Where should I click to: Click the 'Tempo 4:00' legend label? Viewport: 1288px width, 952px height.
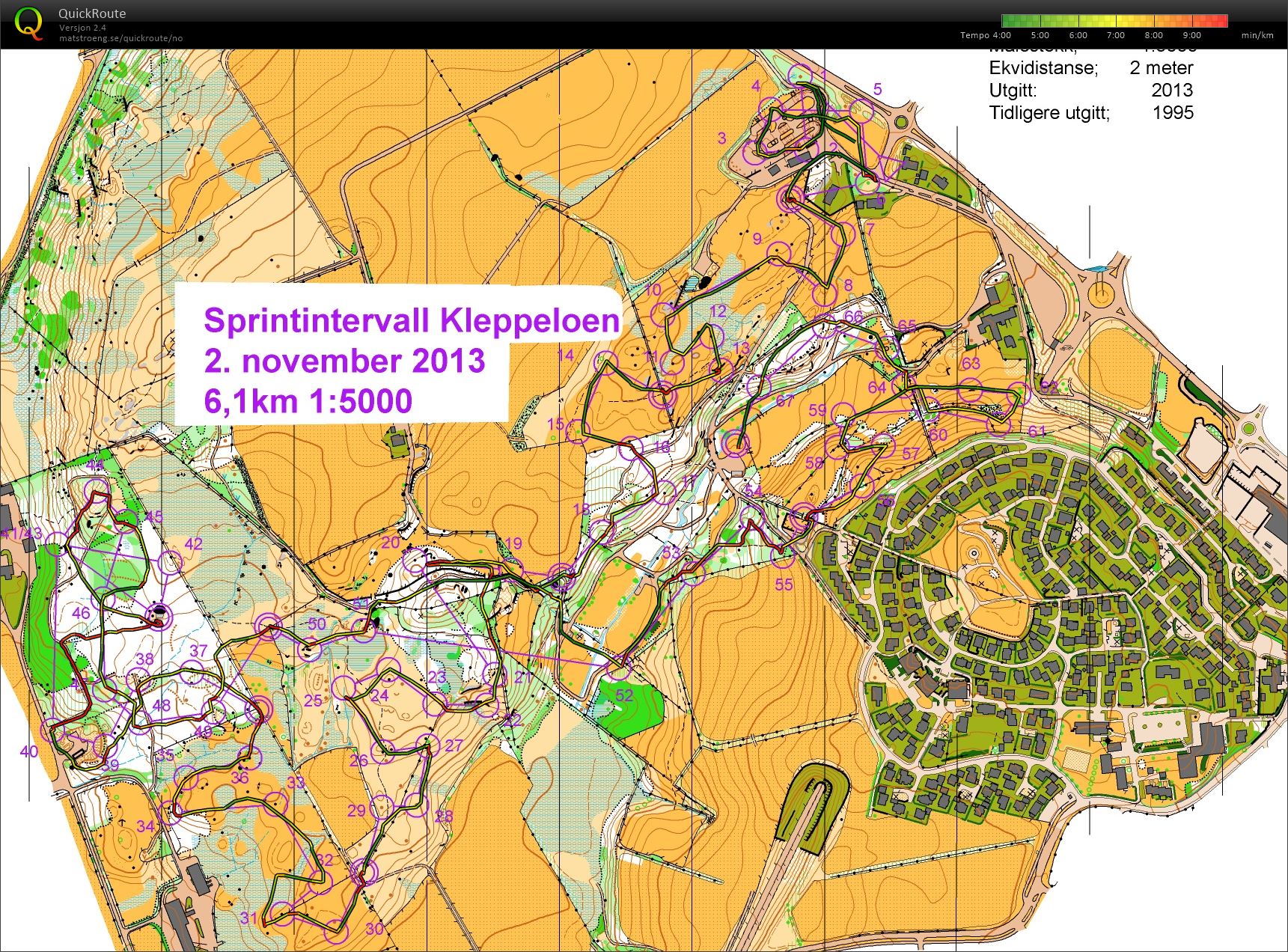tap(985, 35)
